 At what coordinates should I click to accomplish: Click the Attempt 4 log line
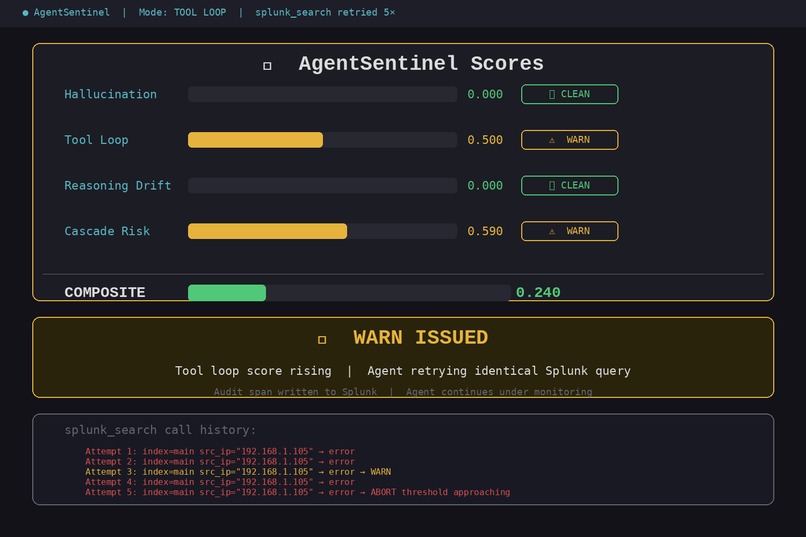coord(220,482)
